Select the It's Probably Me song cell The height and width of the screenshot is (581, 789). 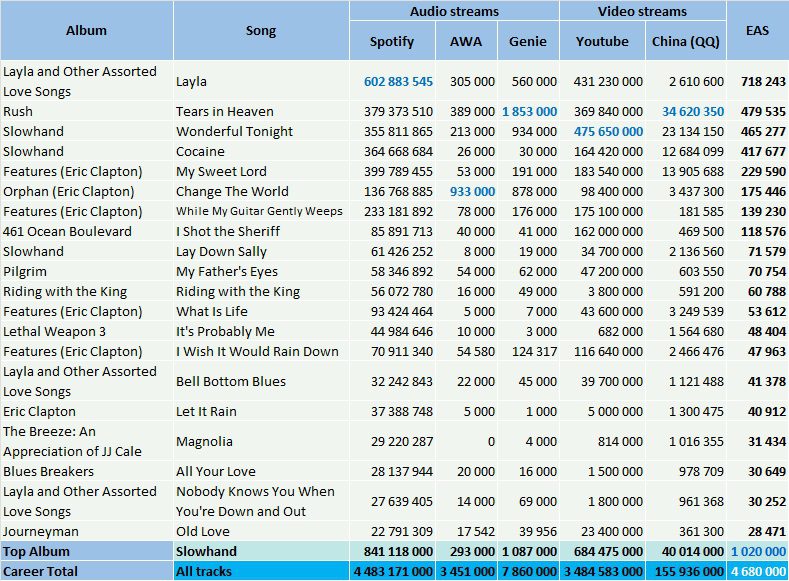(261, 331)
